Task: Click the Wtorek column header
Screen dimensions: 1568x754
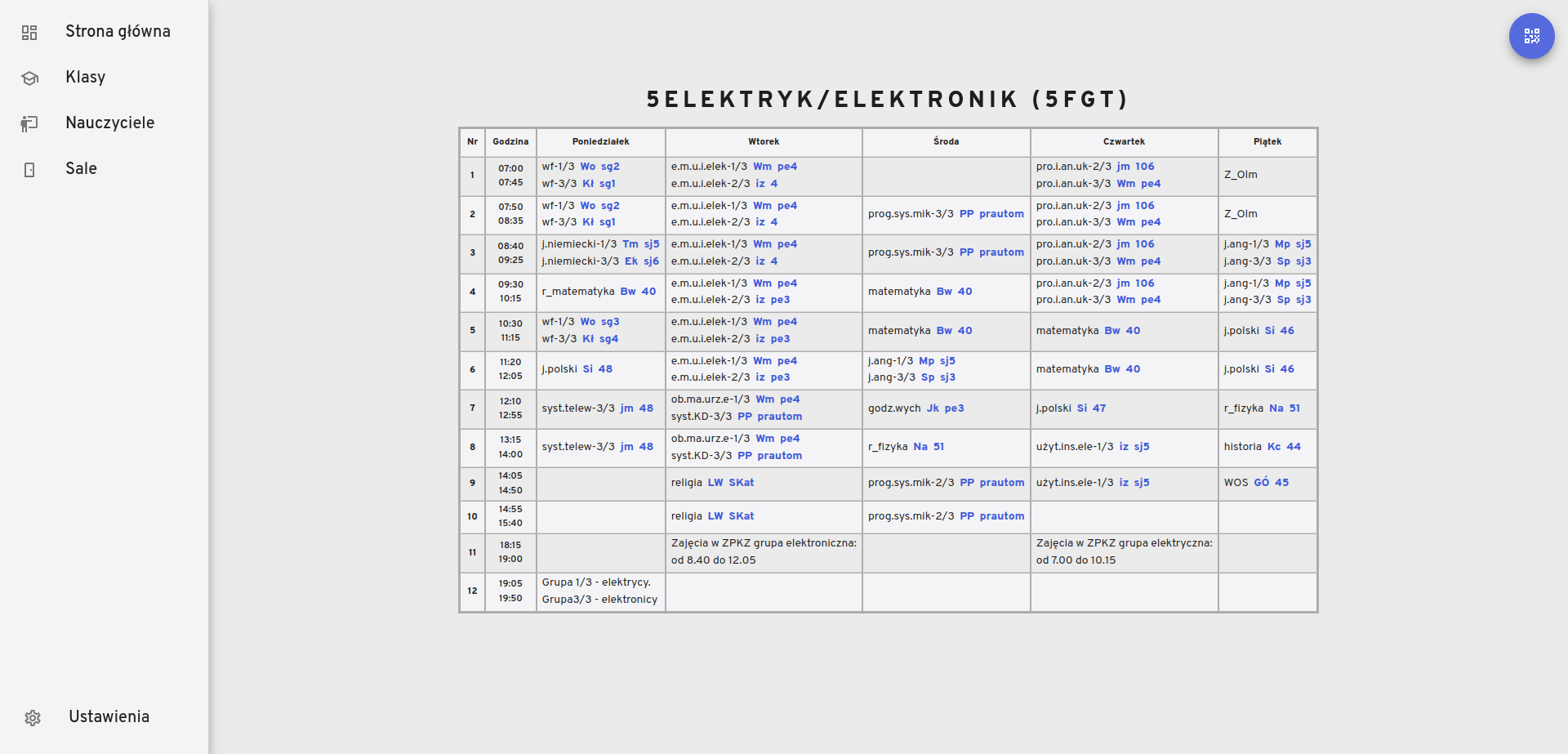Action: (764, 142)
